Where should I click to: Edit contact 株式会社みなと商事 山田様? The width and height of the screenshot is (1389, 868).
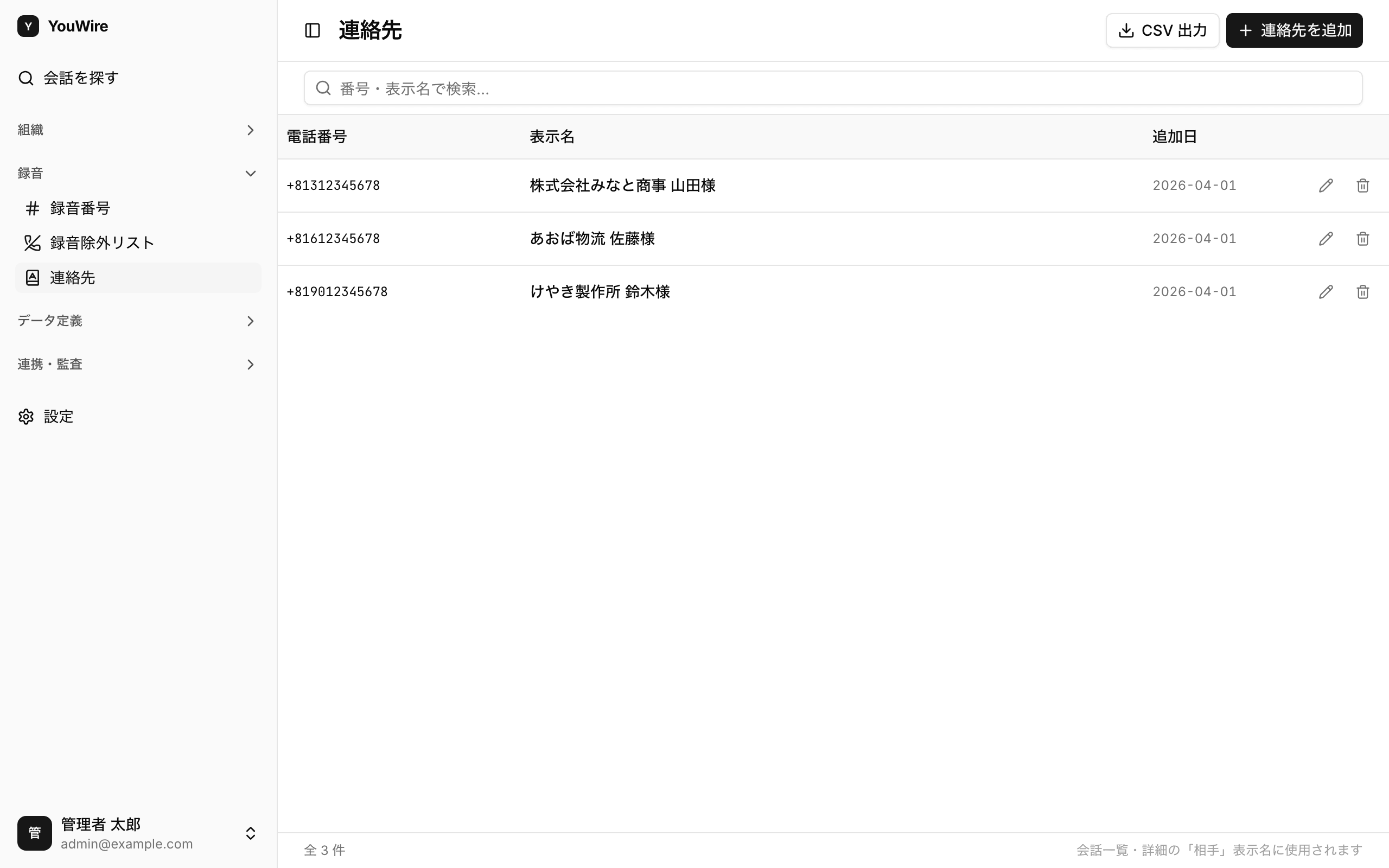(1326, 186)
